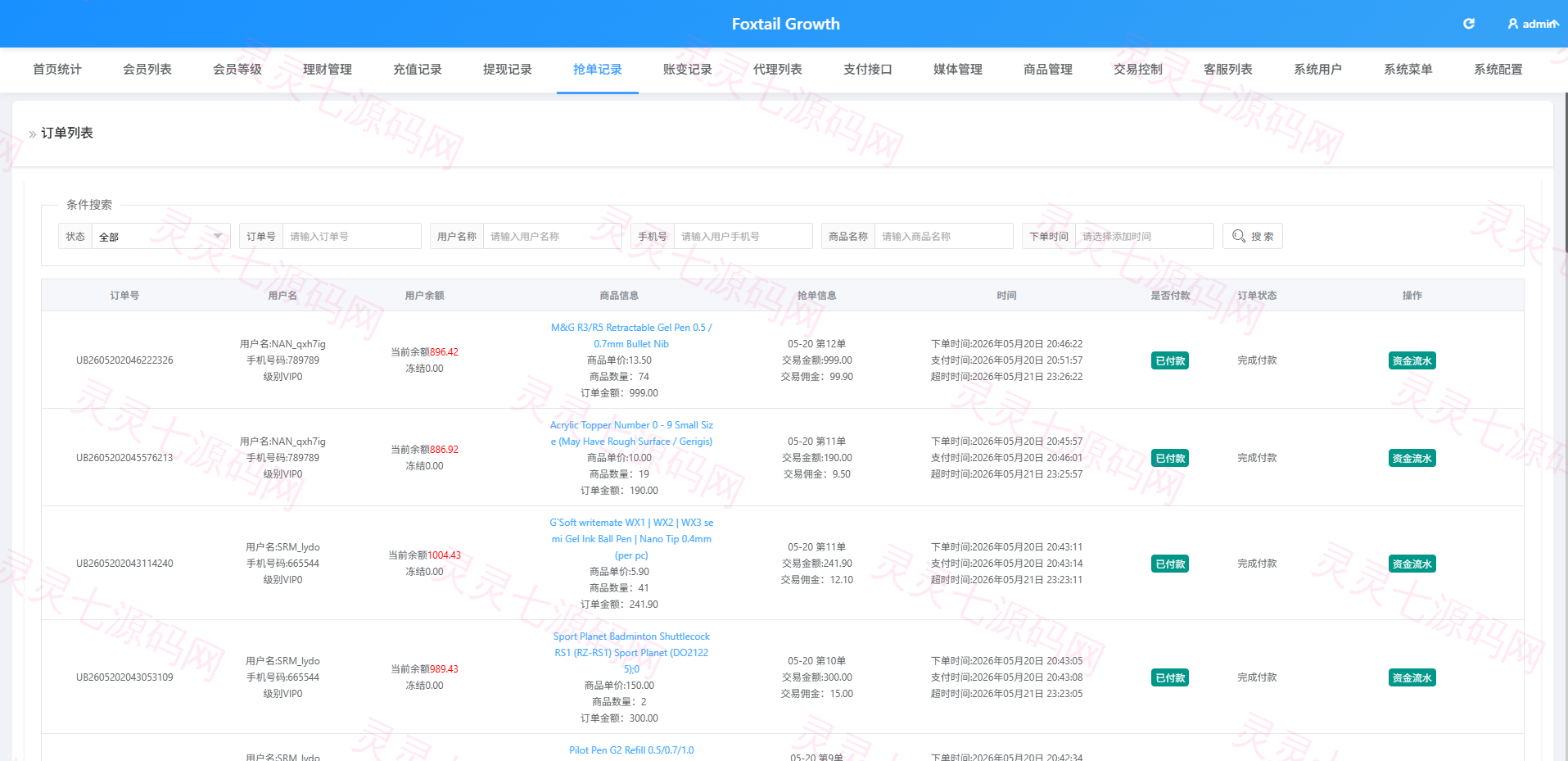Click the magnifier search button
This screenshot has height=761, width=1568.
click(x=1252, y=236)
